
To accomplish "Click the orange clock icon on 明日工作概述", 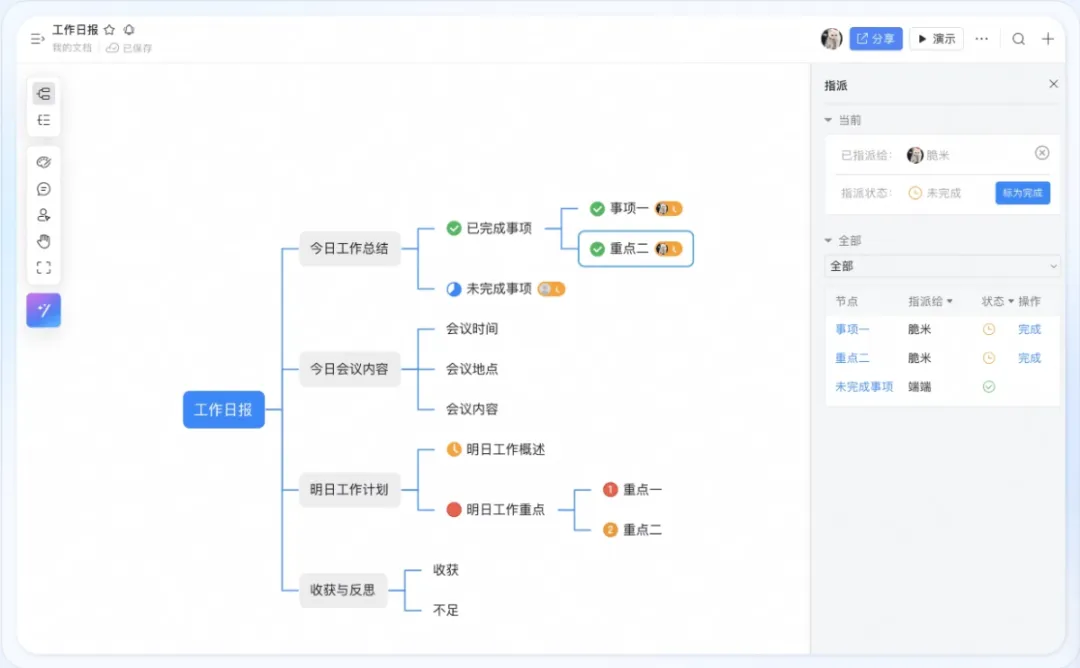I will point(453,450).
